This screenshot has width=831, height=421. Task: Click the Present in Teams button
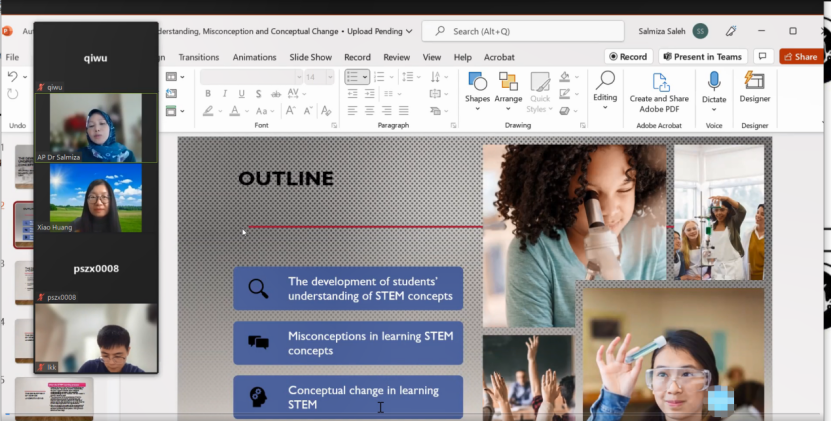coord(702,57)
